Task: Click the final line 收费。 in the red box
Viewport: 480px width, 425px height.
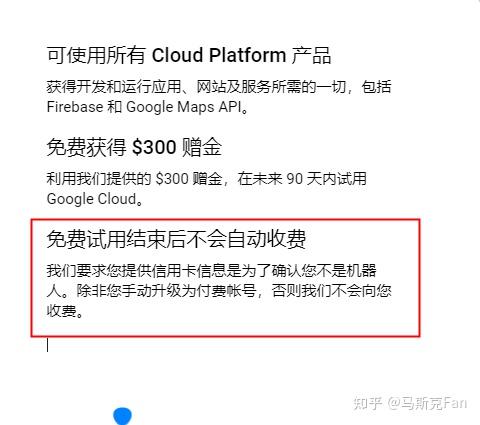Action: (65, 311)
